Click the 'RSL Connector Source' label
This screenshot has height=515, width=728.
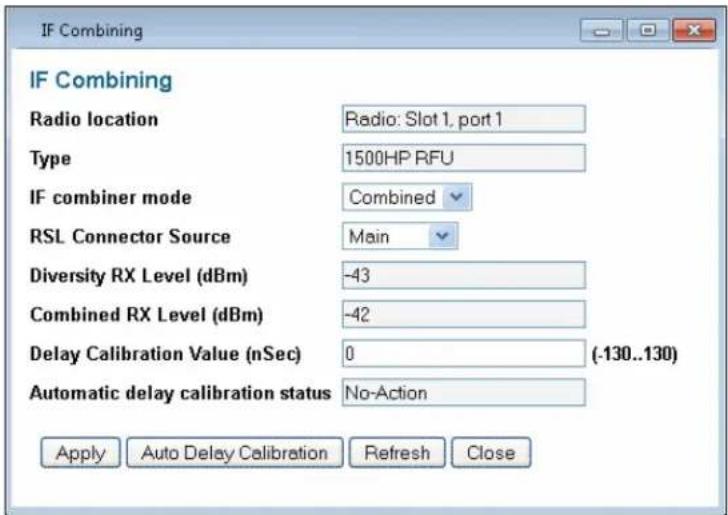click(130, 236)
